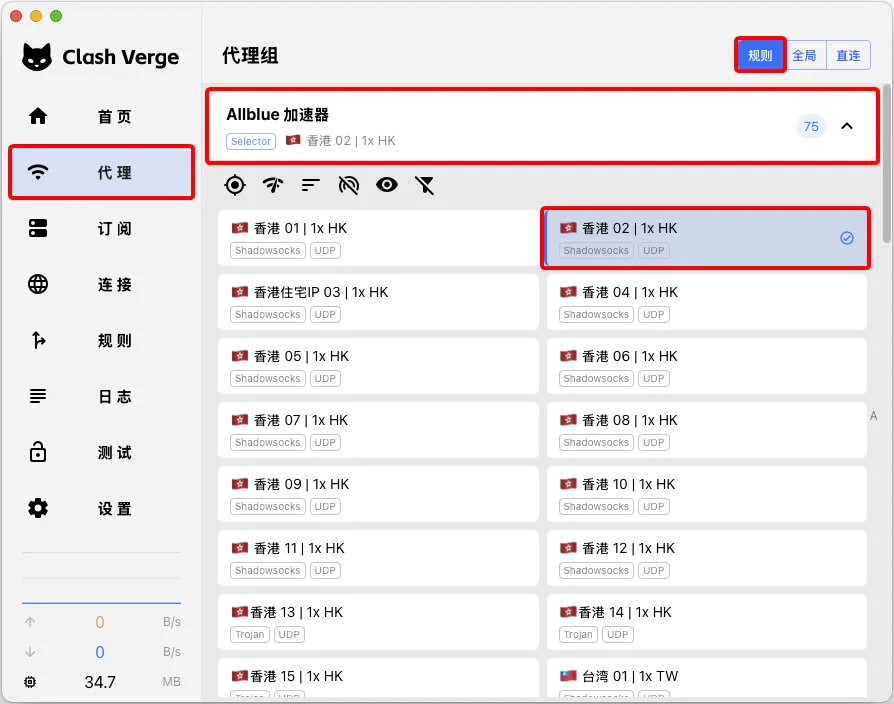
Task: Open the filter with crossed funnel icon
Action: click(425, 185)
